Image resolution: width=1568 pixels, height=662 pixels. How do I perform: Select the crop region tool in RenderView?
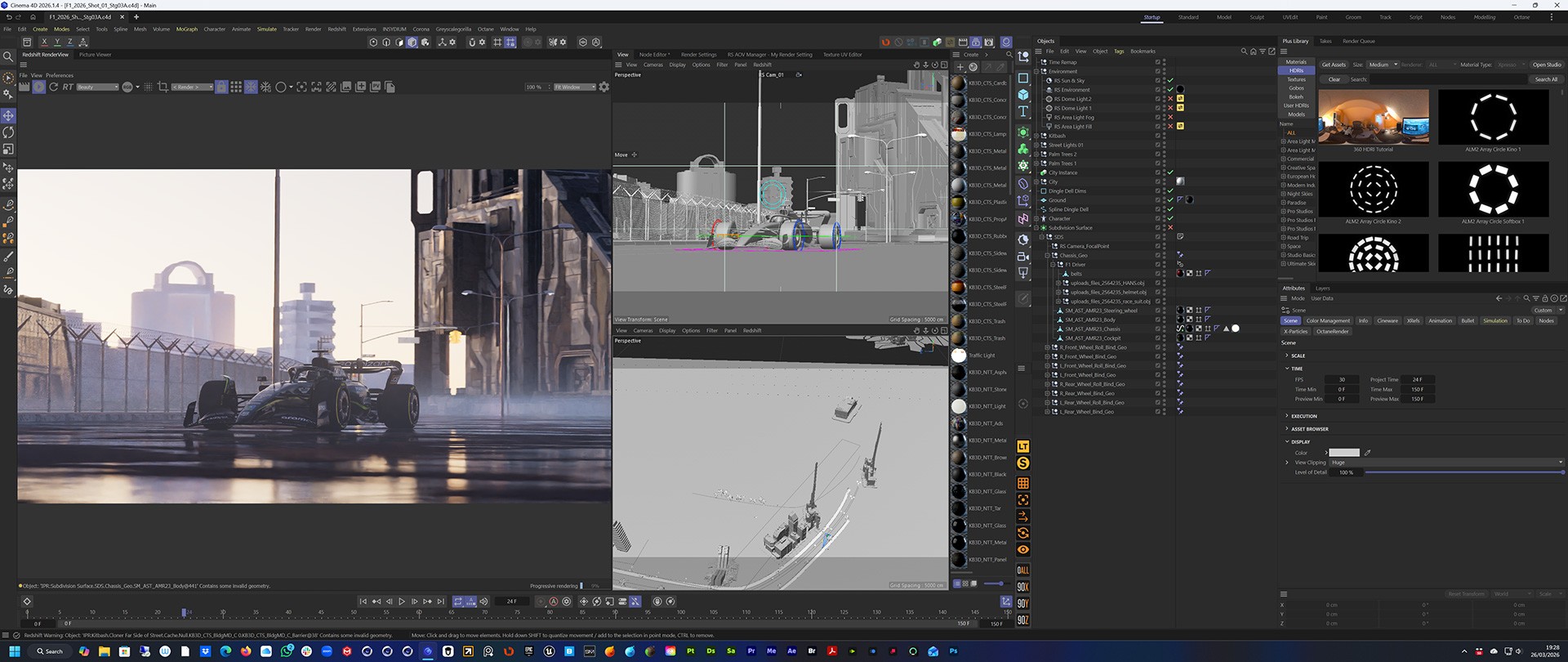163,87
